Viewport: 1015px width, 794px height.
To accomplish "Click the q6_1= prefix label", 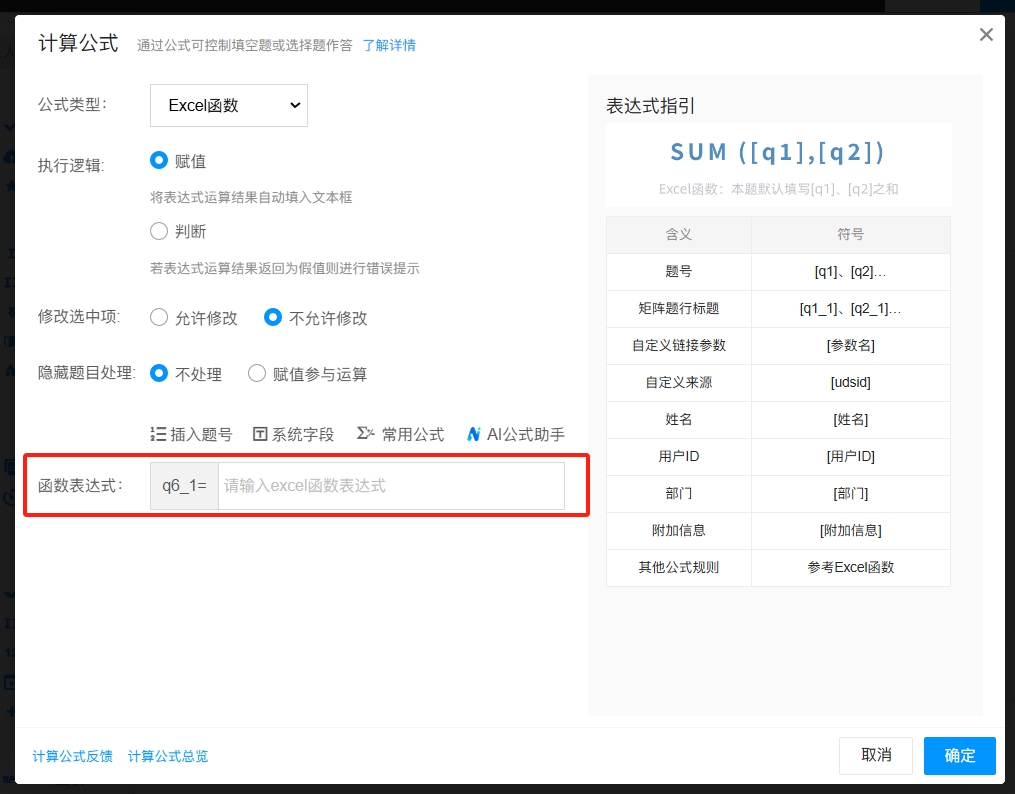I will pyautogui.click(x=184, y=485).
